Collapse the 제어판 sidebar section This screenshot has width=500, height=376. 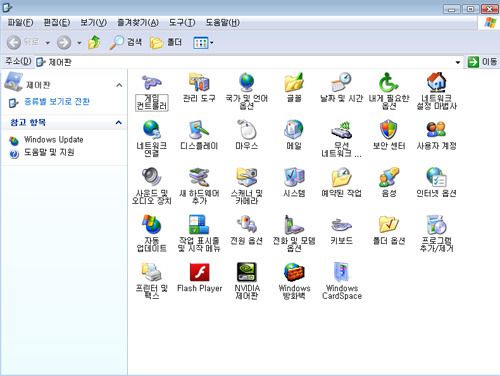point(119,85)
